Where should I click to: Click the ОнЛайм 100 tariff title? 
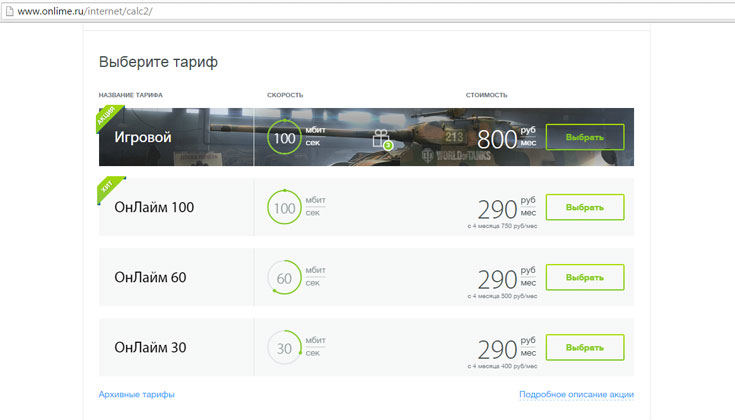tap(154, 207)
